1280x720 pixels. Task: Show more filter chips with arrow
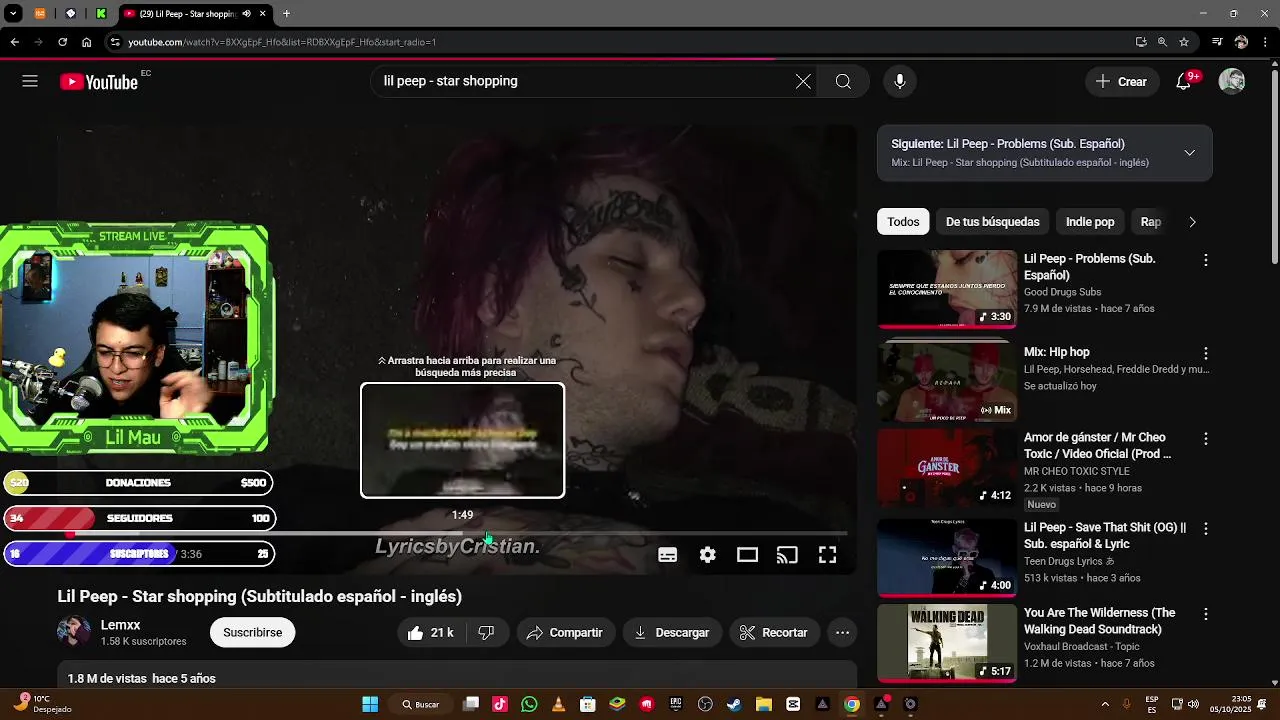coord(1192,222)
